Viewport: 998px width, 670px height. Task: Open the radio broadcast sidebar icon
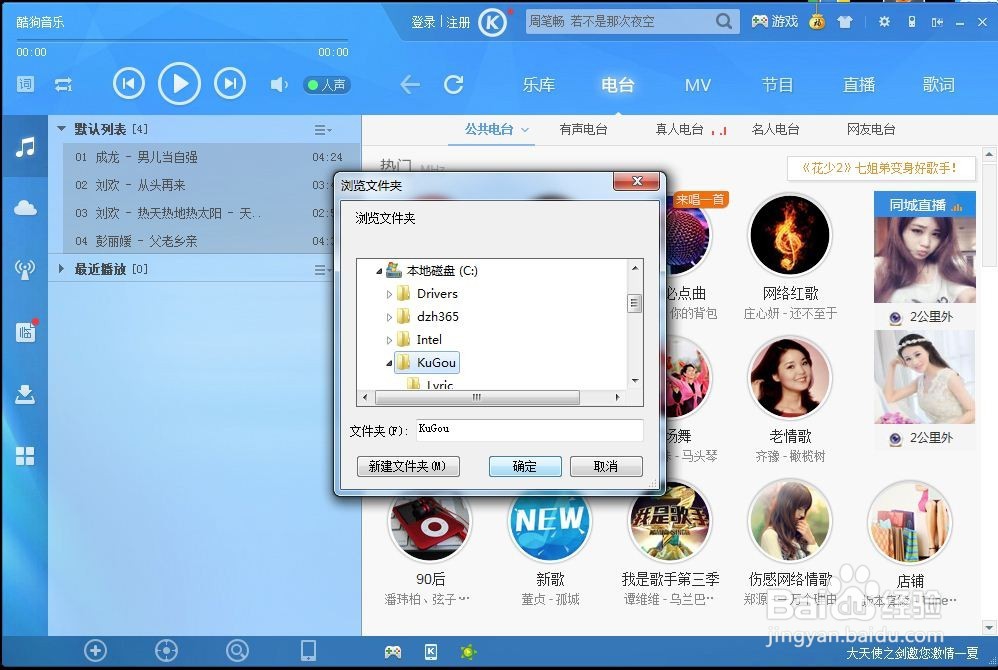25,270
